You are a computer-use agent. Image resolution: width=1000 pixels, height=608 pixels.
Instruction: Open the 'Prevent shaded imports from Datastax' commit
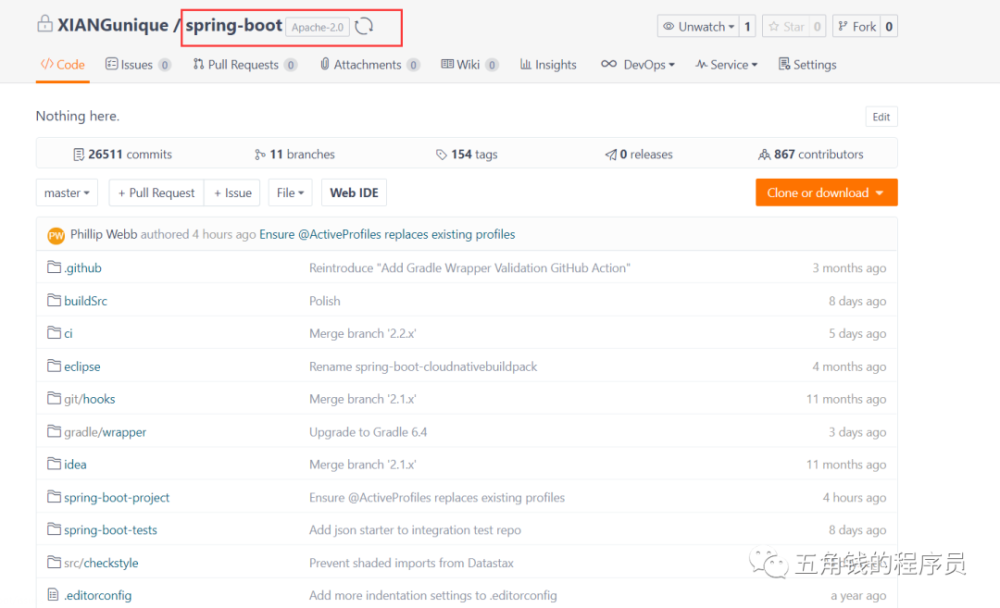tap(411, 563)
